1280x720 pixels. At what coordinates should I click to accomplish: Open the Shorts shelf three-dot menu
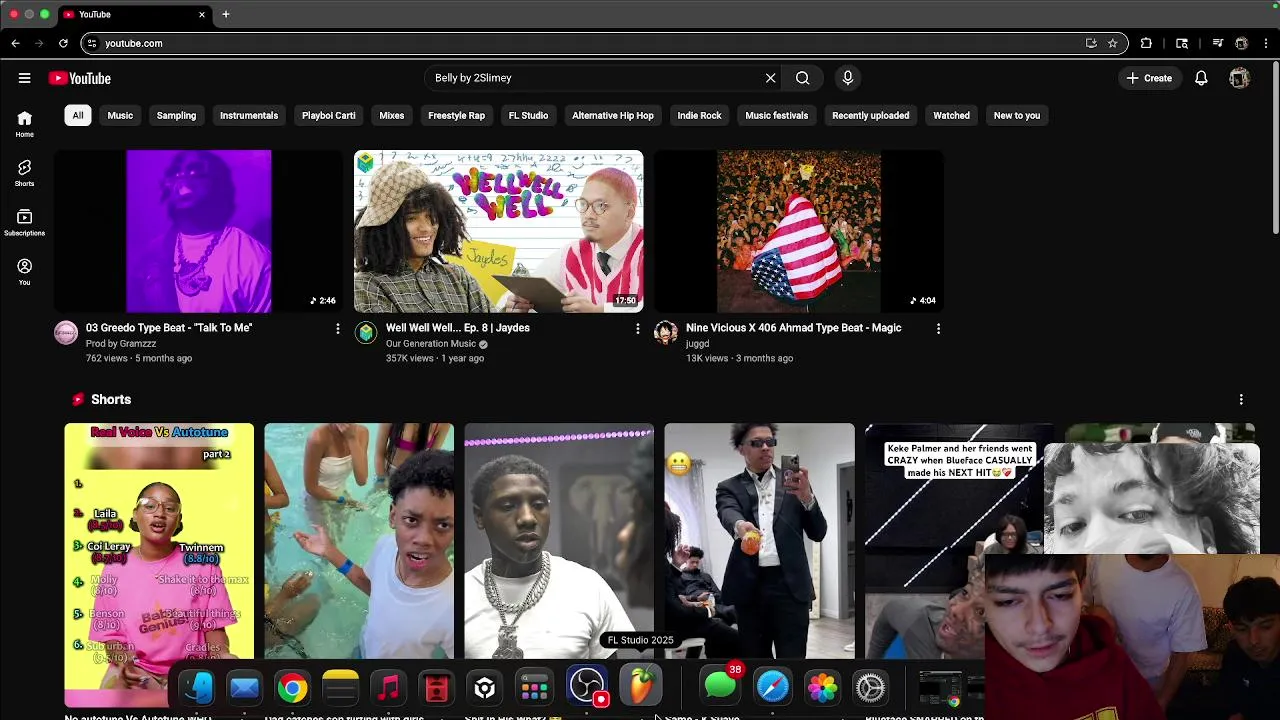[x=1241, y=399]
